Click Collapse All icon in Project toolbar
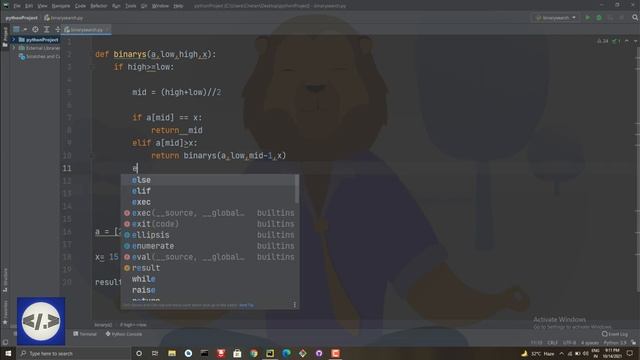 pyautogui.click(x=57, y=29)
